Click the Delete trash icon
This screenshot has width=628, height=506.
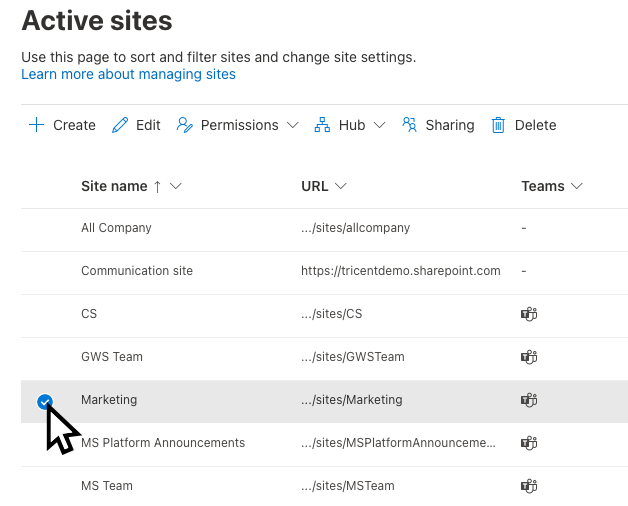point(498,125)
